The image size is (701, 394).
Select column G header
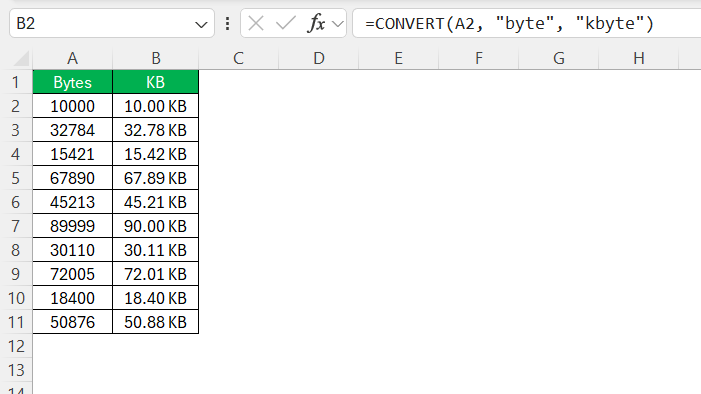[559, 58]
